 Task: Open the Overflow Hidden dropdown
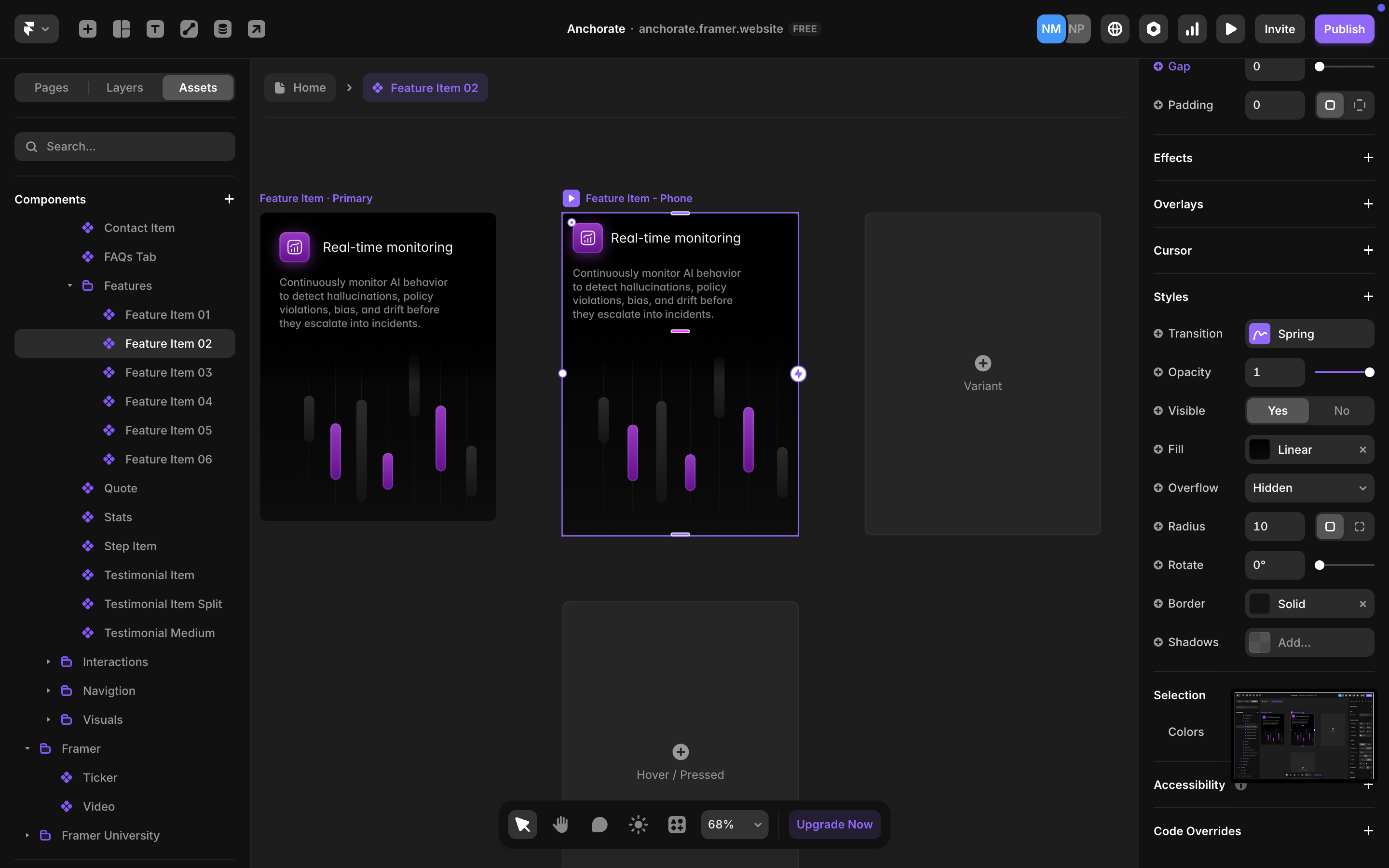click(1309, 488)
